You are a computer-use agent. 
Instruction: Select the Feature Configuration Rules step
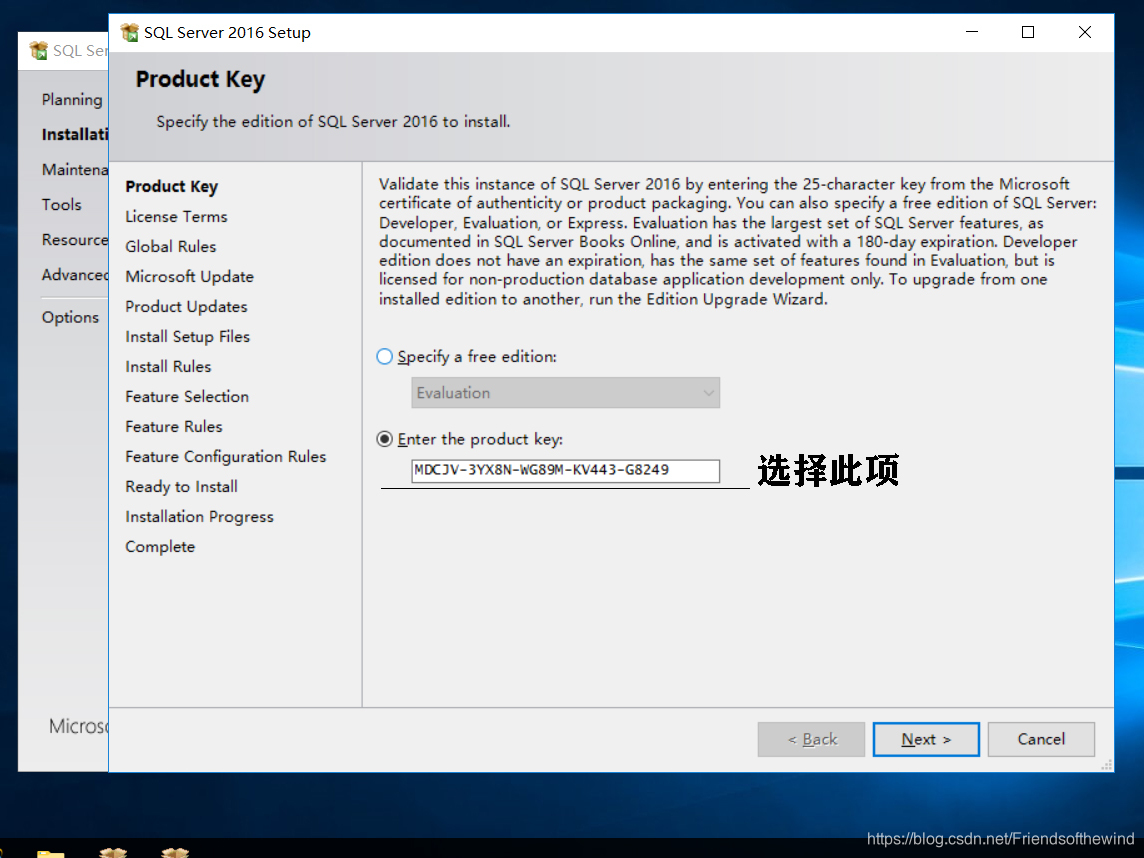coord(225,457)
